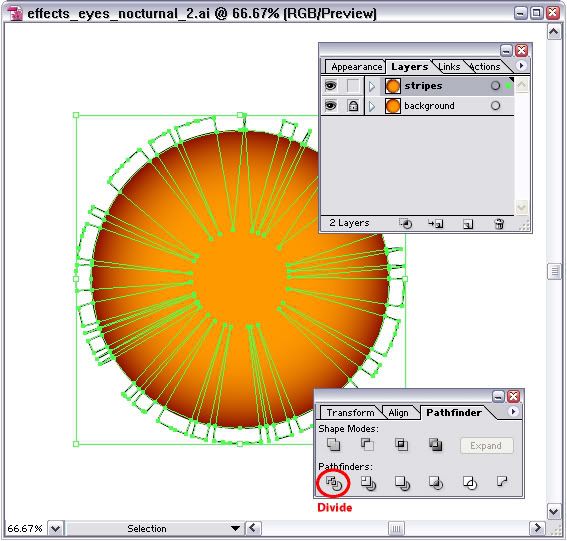Click Layers panel scroll up arrow

pos(521,85)
